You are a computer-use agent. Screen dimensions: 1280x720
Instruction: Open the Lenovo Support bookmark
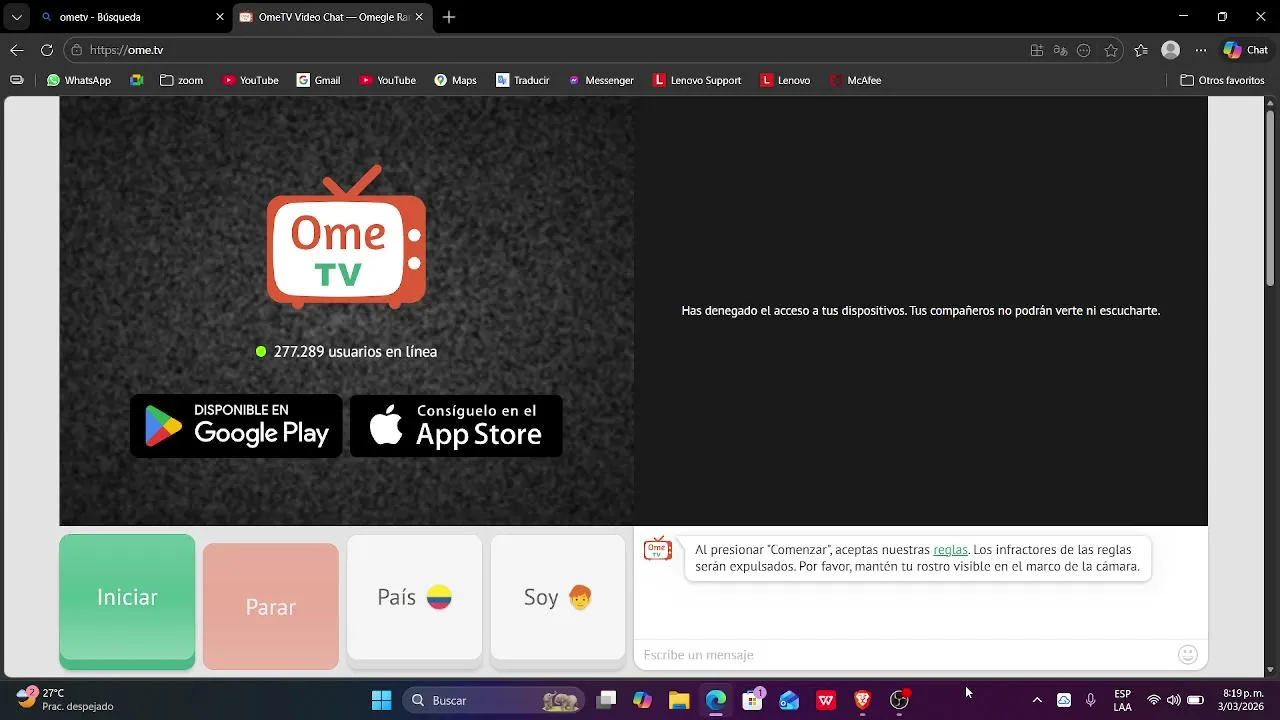(x=697, y=80)
